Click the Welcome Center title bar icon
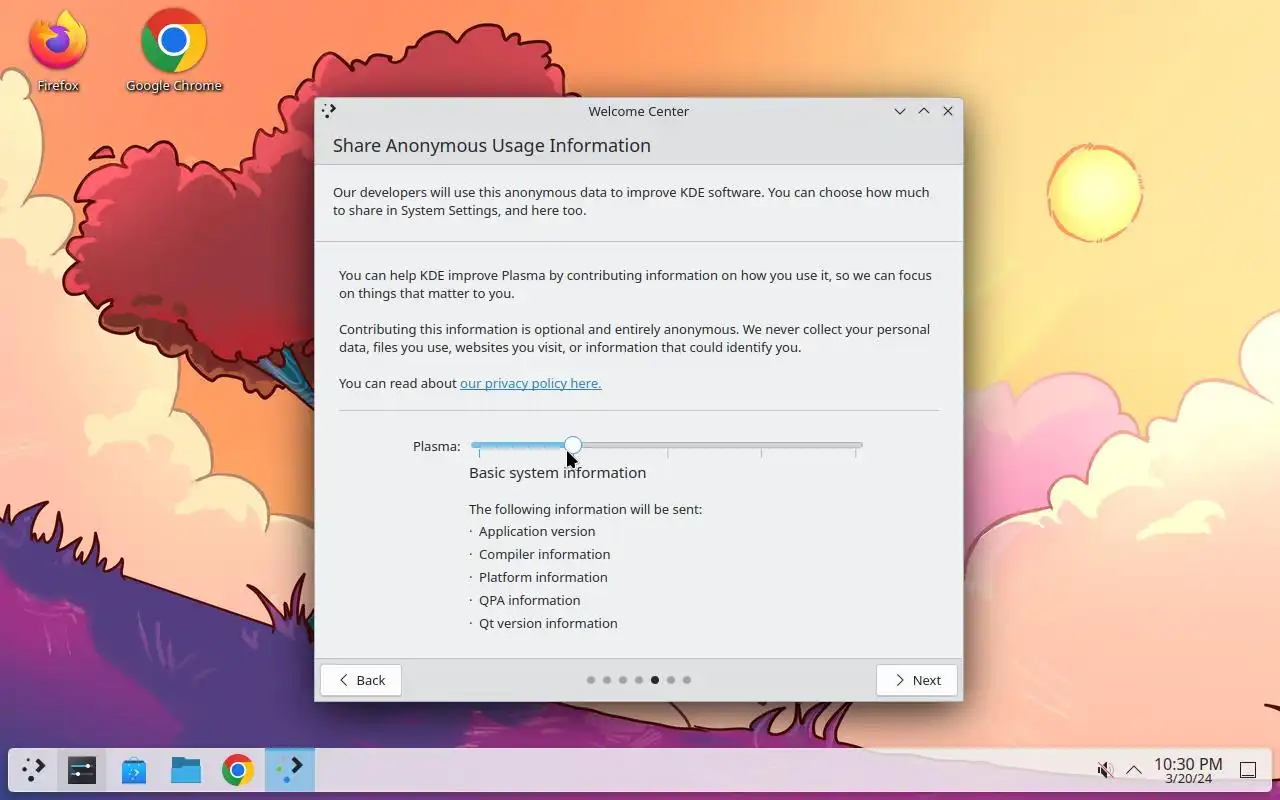The height and width of the screenshot is (800, 1280). click(x=329, y=111)
